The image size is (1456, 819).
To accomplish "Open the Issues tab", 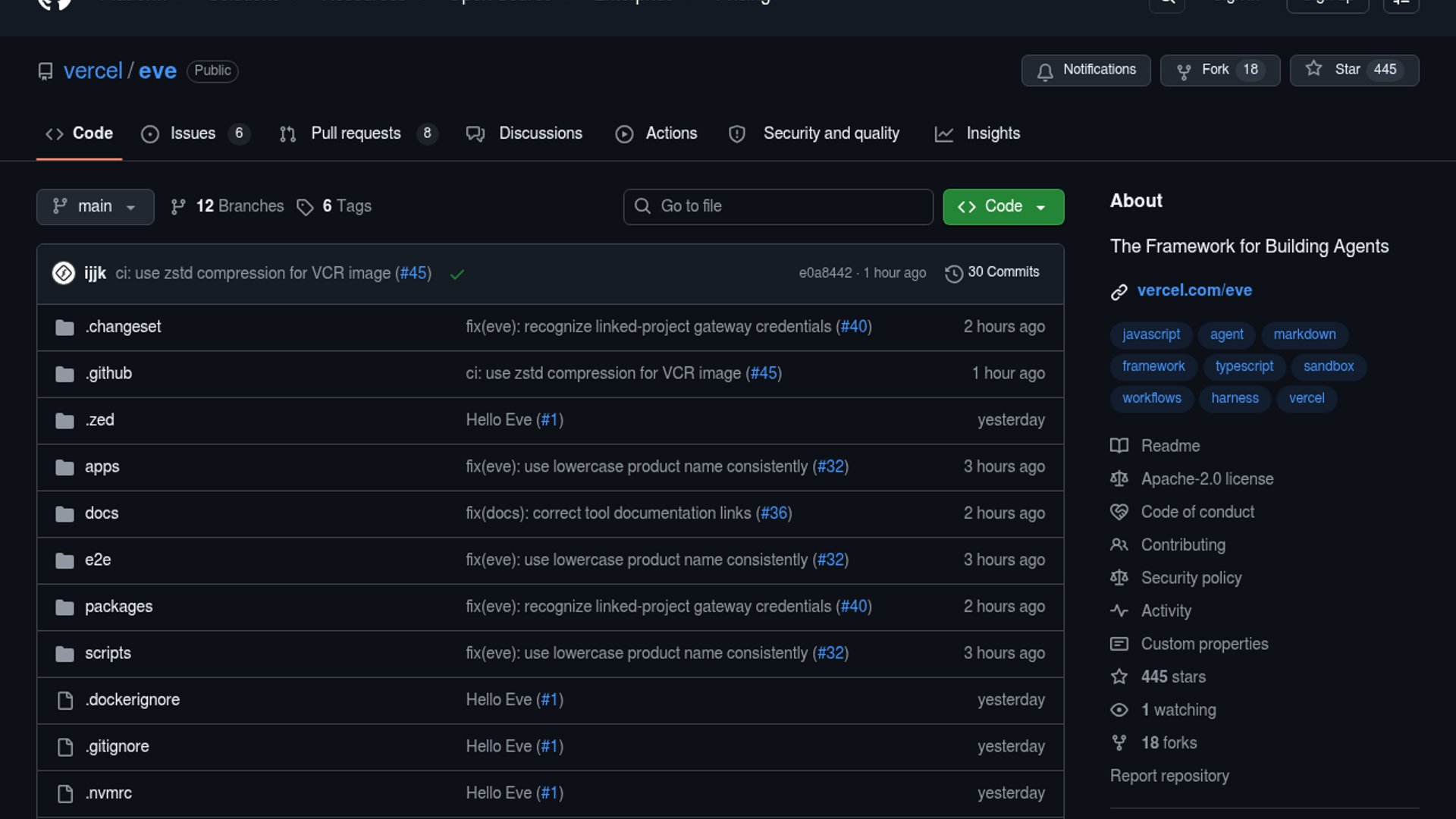I will click(x=195, y=133).
